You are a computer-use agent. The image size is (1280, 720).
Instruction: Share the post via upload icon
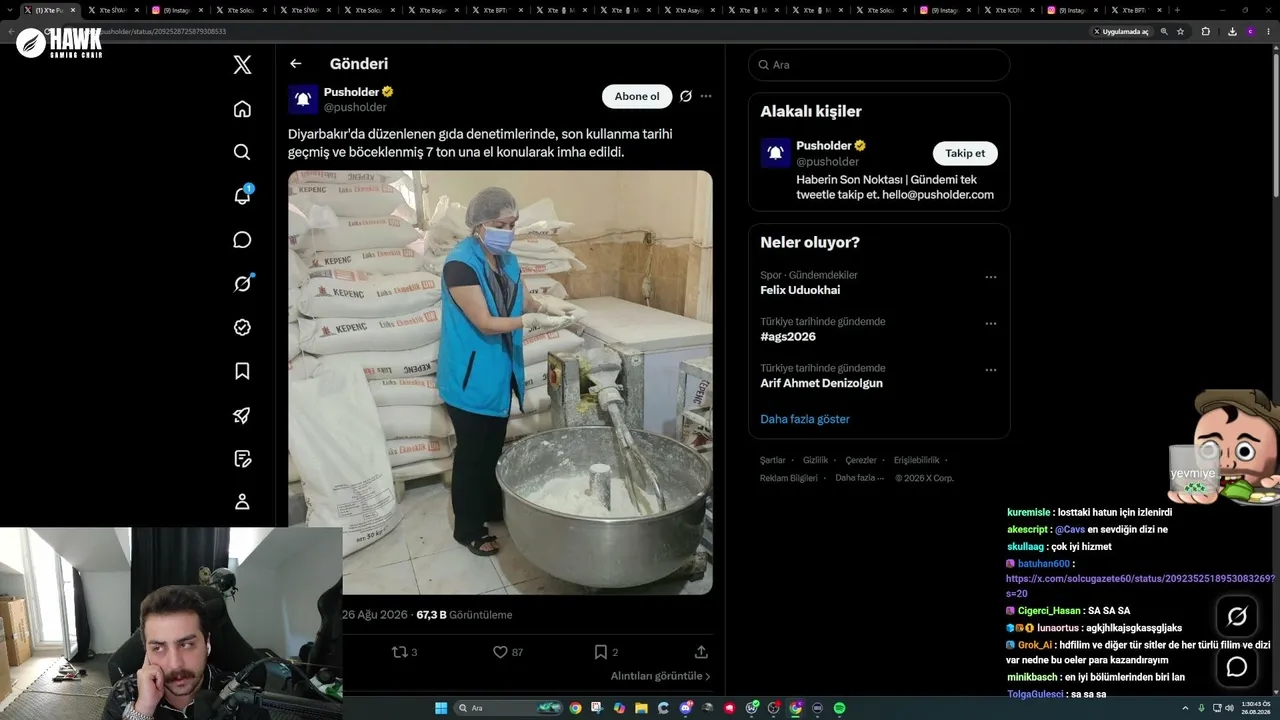click(701, 652)
